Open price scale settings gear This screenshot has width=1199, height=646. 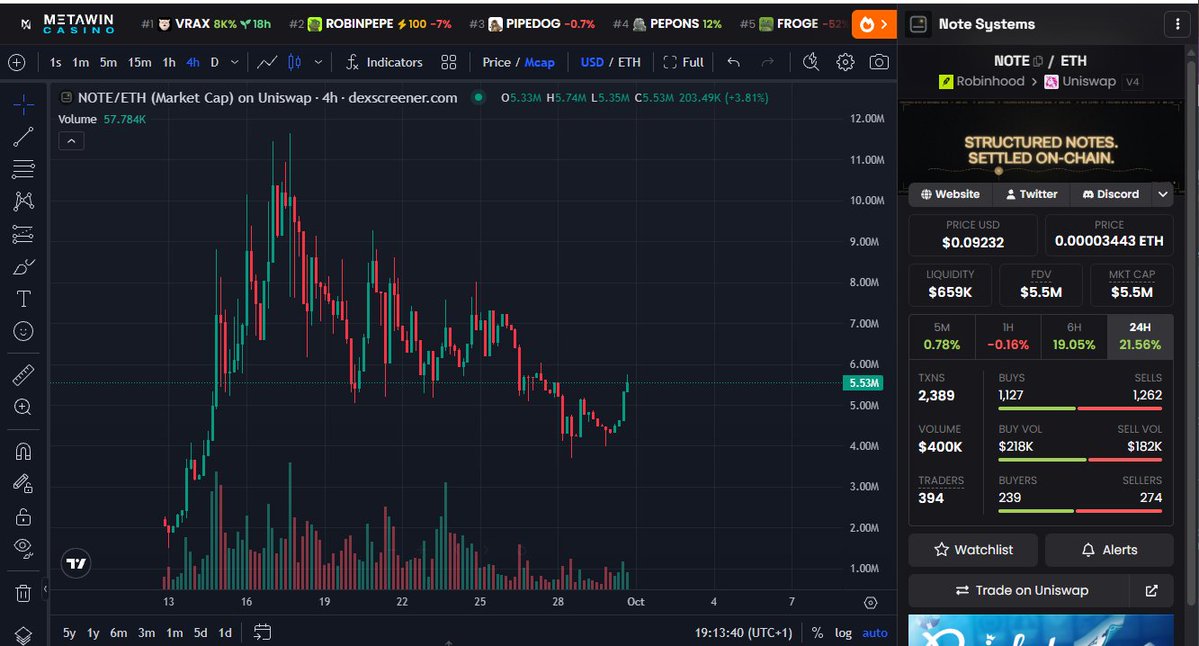(x=870, y=602)
